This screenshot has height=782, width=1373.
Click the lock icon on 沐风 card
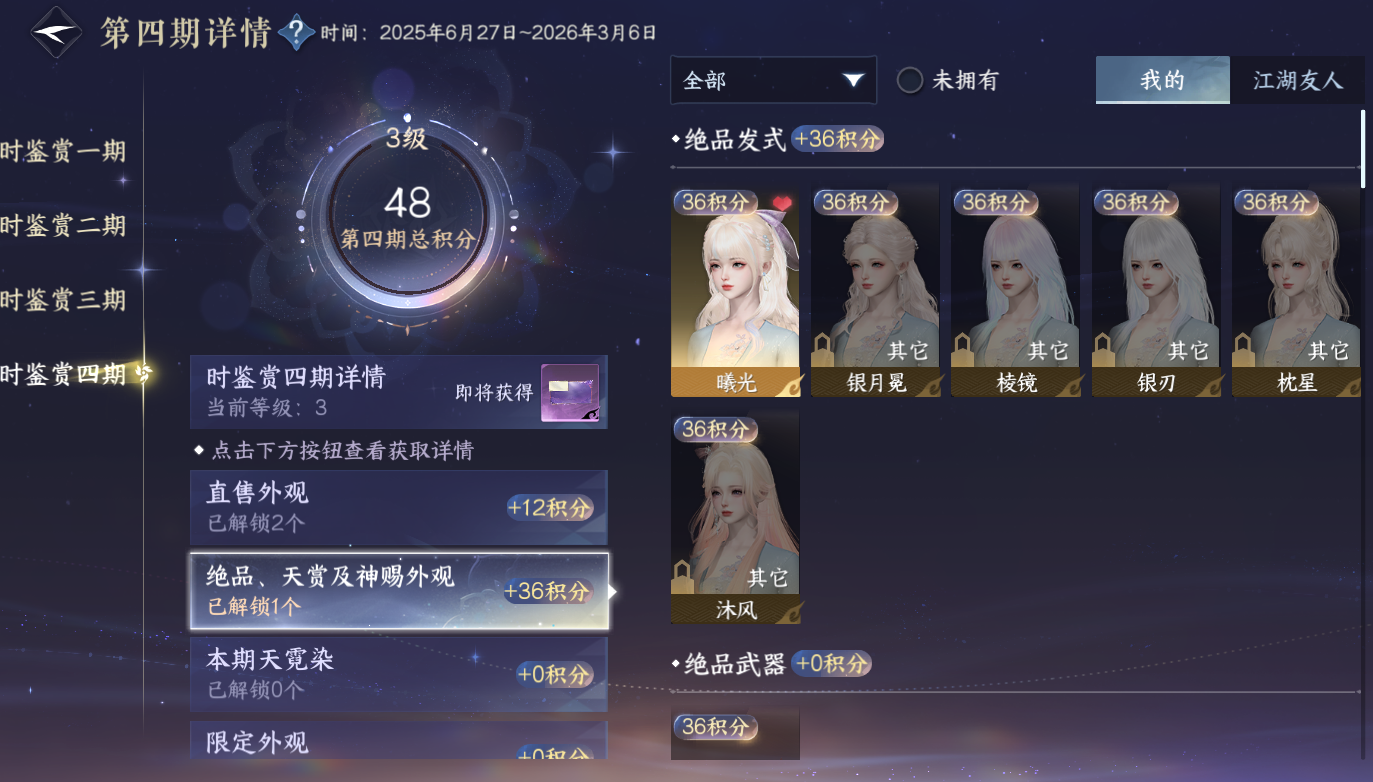(684, 578)
